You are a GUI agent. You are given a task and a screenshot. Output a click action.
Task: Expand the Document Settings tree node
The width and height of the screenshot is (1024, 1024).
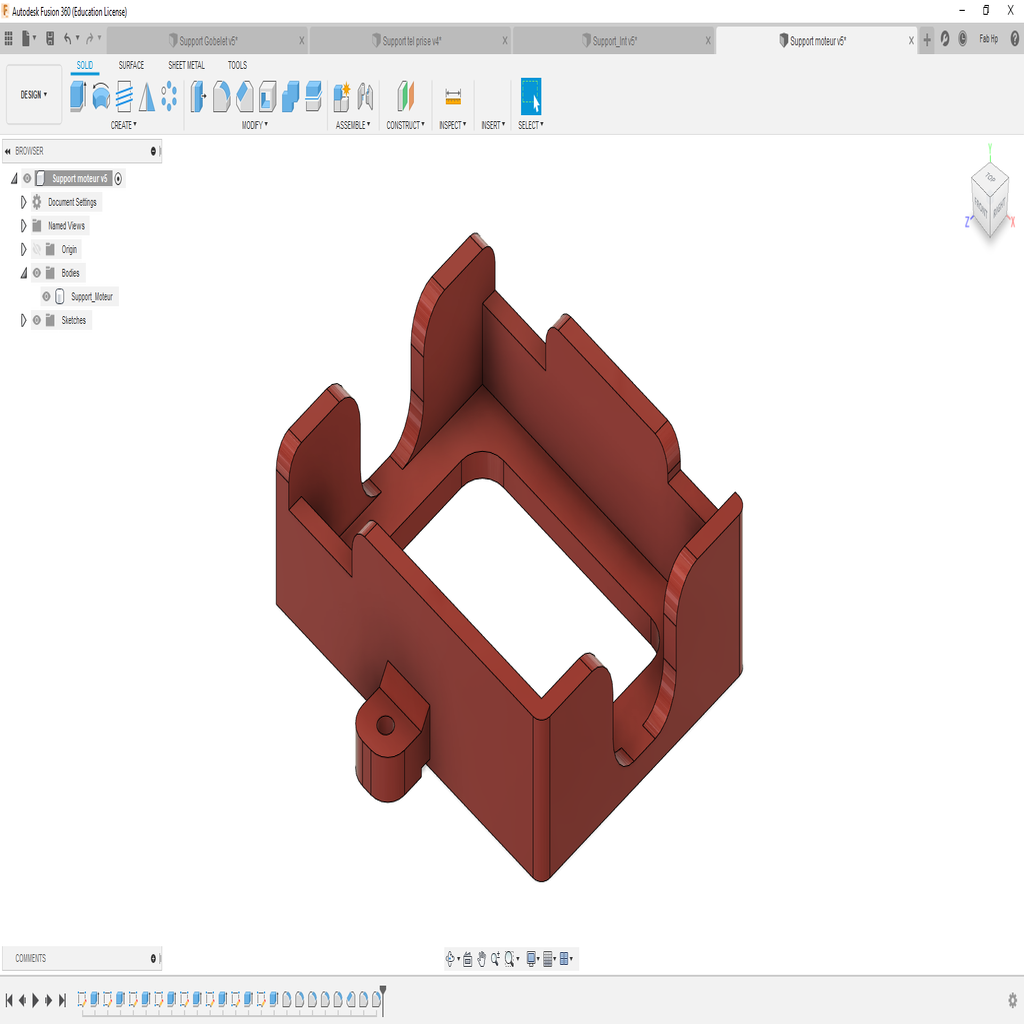pos(24,202)
